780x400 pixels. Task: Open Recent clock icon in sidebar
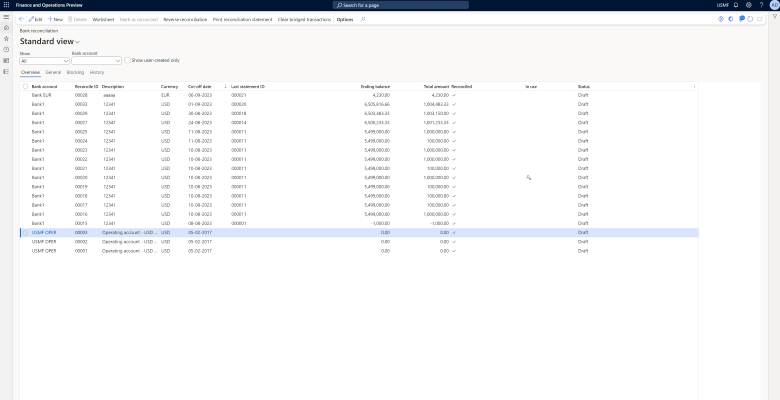coord(6,49)
